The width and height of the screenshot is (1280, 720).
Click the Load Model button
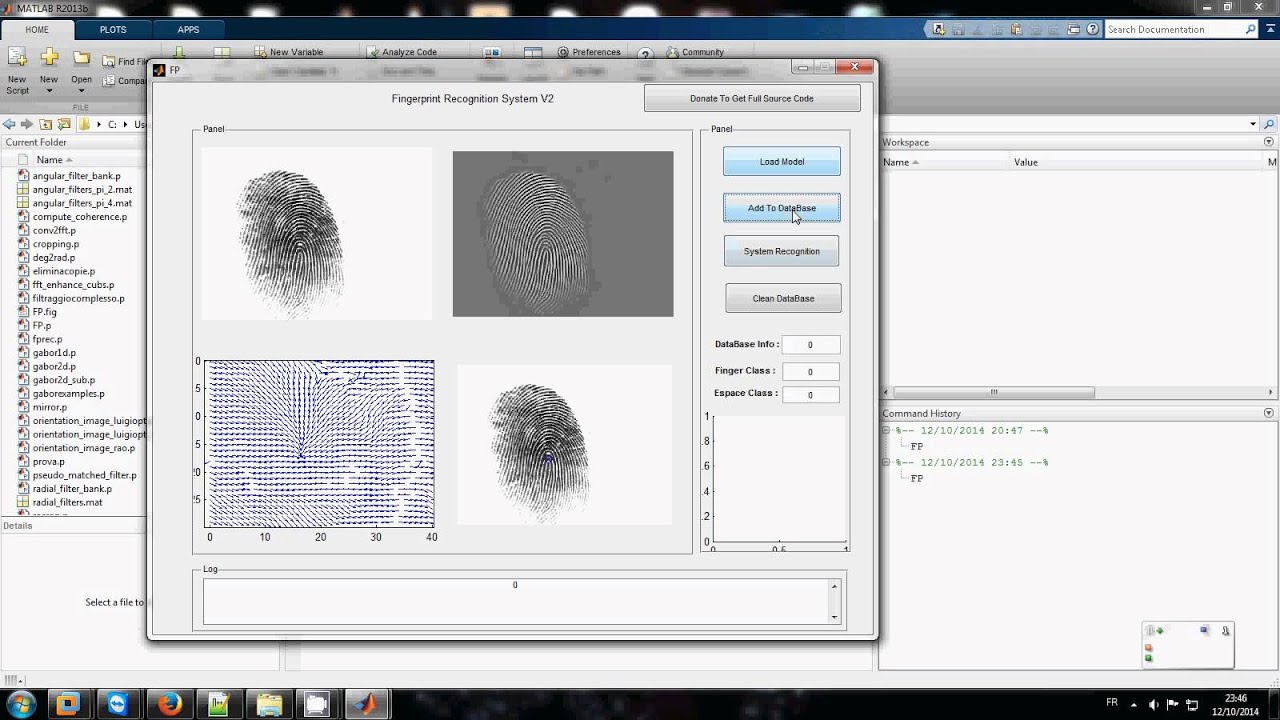coord(782,162)
